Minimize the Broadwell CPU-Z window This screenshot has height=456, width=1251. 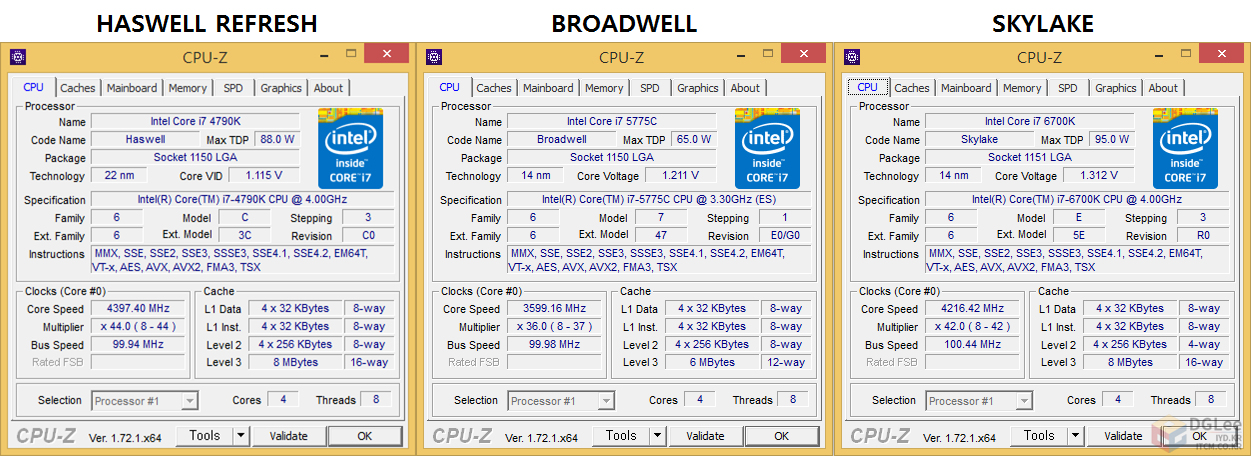pyautogui.click(x=740, y=56)
